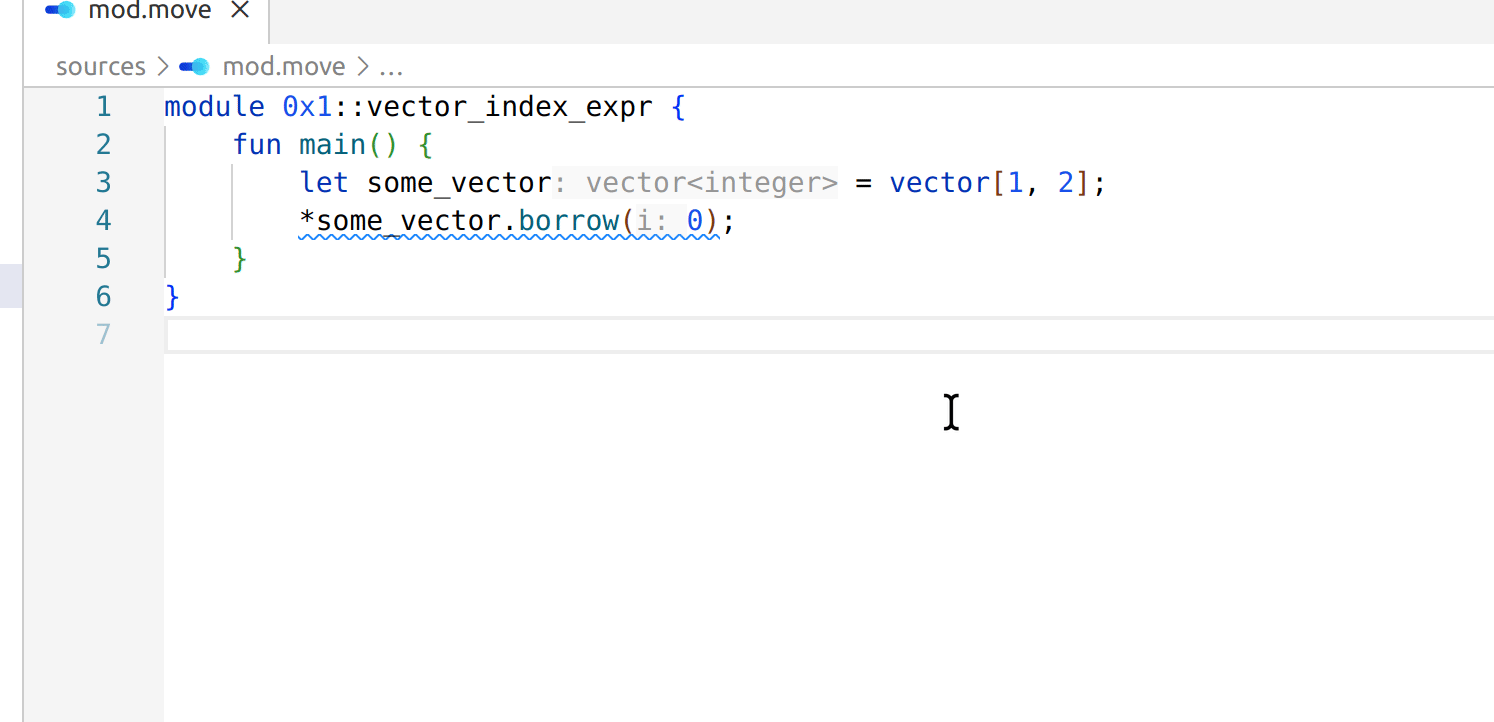Click line number 4 in the gutter
The height and width of the screenshot is (722, 1494).
point(103,220)
